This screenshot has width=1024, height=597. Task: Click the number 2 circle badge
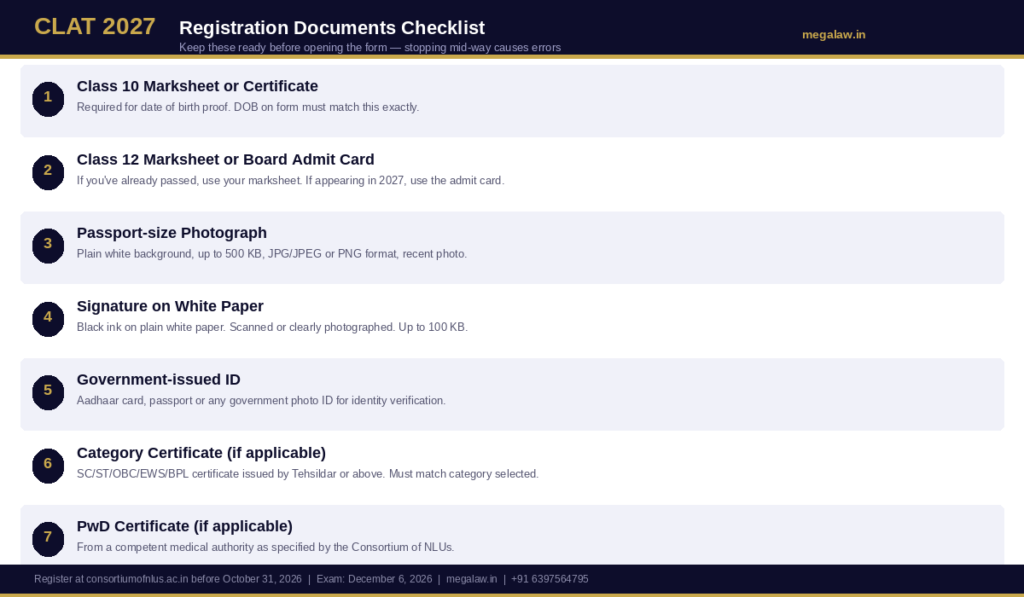point(48,172)
